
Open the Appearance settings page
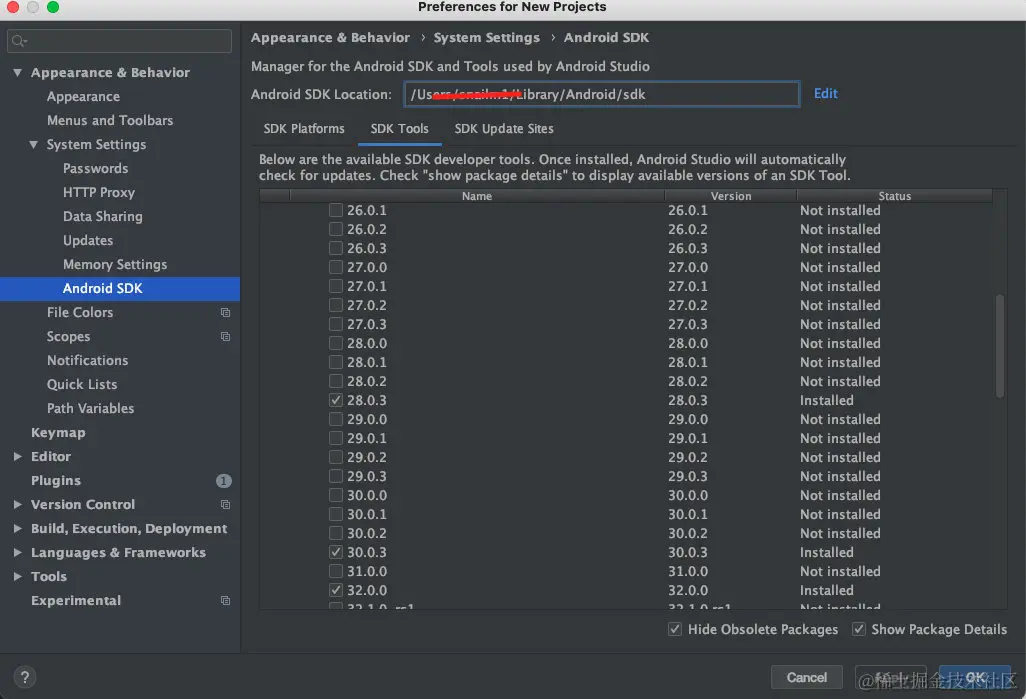(x=83, y=97)
